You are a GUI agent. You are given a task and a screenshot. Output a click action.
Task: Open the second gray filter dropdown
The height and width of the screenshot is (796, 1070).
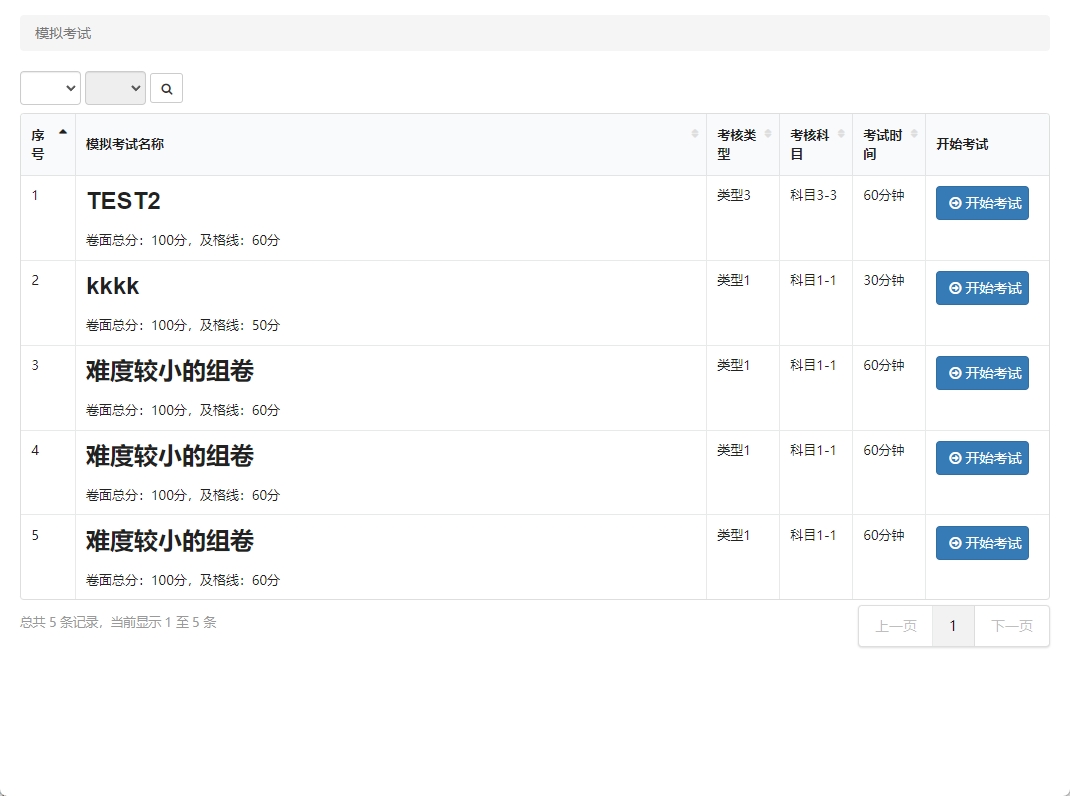(x=115, y=88)
